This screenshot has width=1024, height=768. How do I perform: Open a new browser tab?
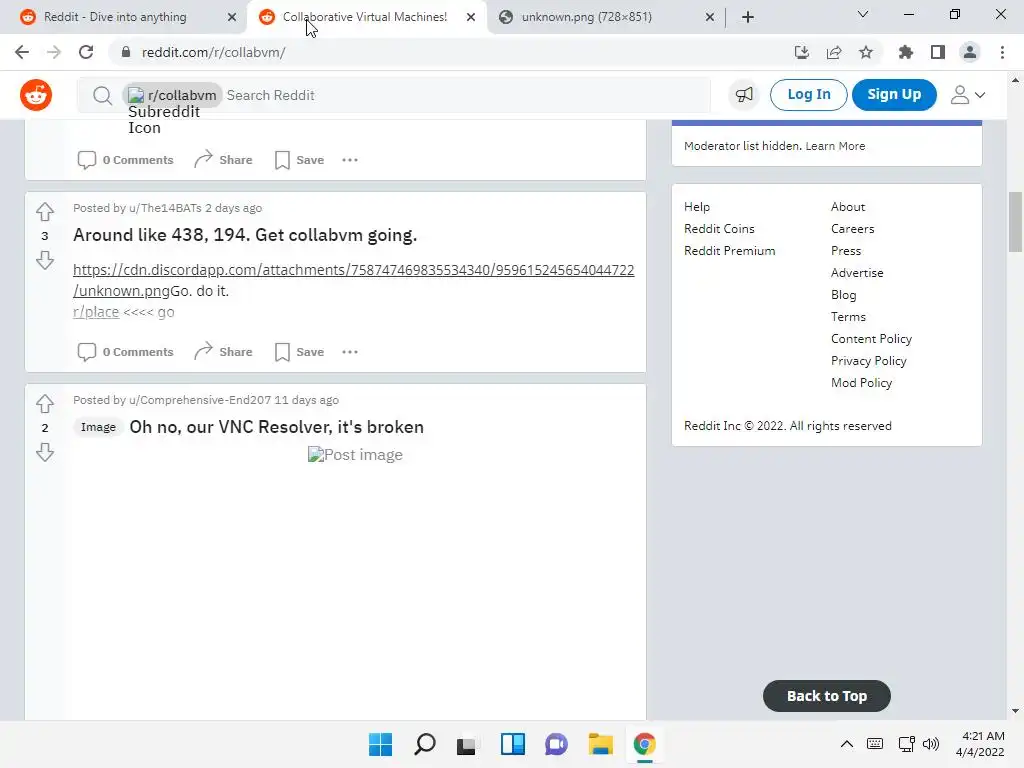pyautogui.click(x=748, y=17)
